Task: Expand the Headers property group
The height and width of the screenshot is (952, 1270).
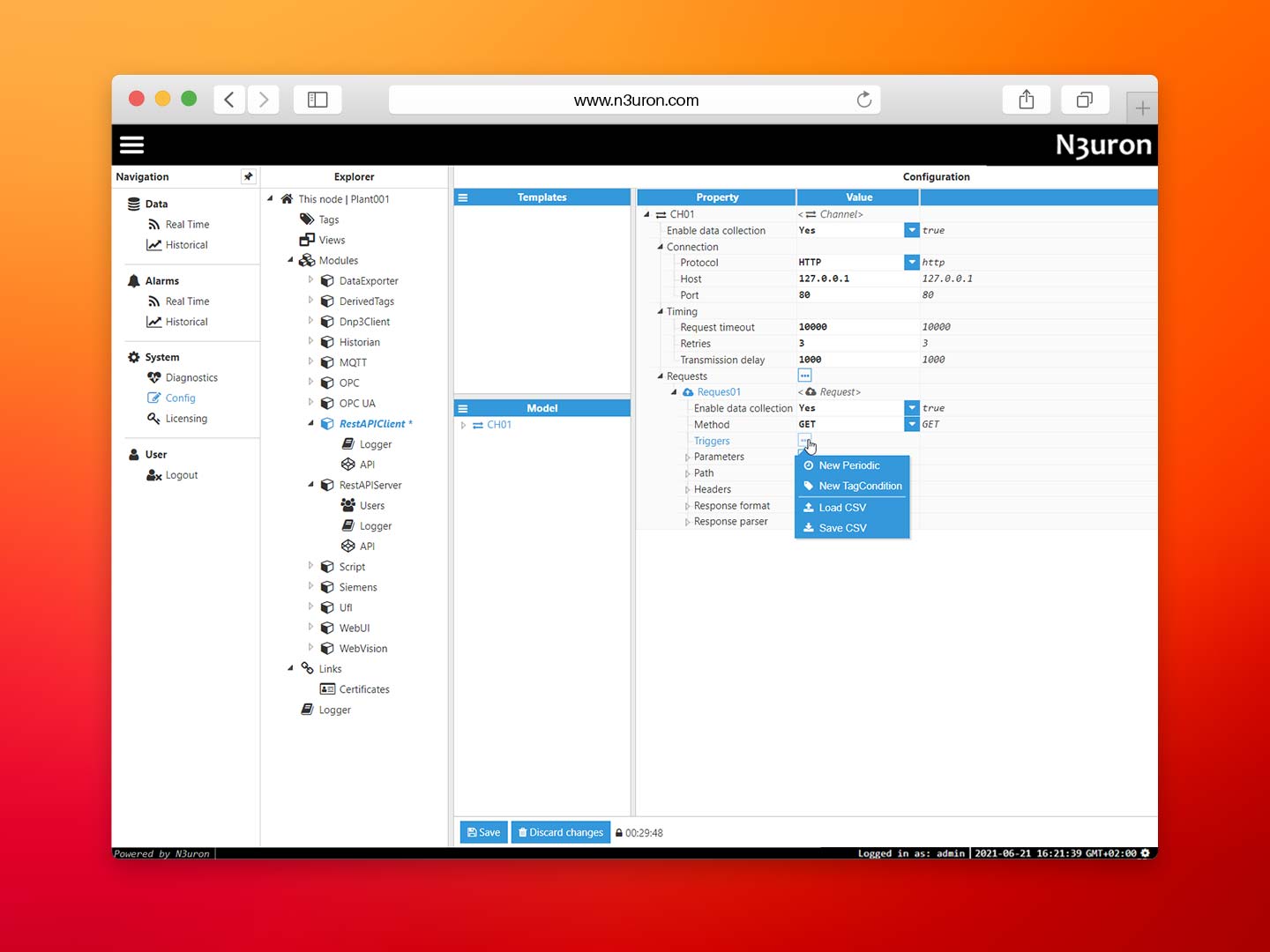Action: pyautogui.click(x=687, y=490)
